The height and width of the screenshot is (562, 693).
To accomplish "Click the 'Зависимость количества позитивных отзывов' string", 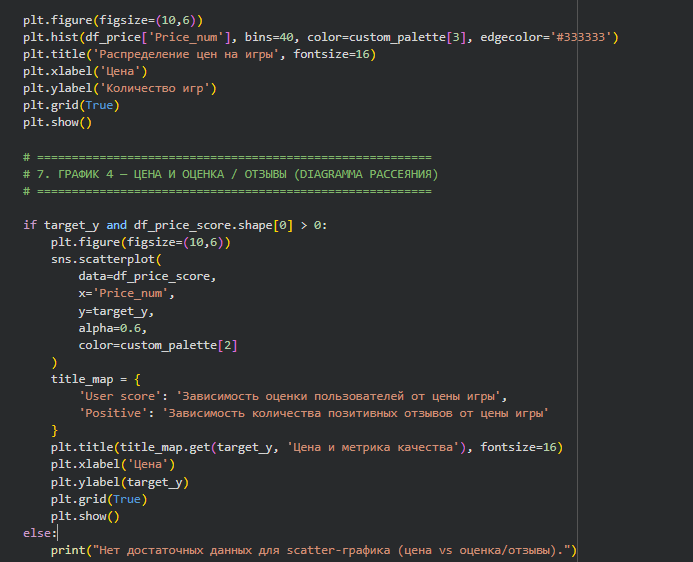I will pyautogui.click(x=355, y=414).
